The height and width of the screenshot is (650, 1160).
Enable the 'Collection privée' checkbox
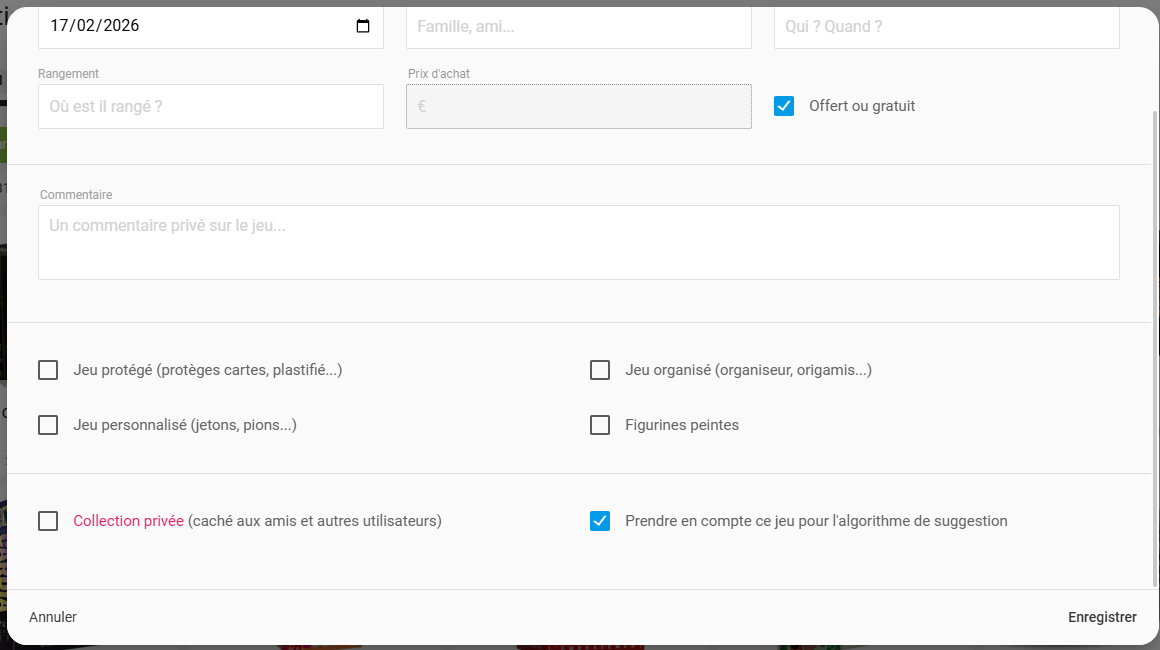pos(48,521)
